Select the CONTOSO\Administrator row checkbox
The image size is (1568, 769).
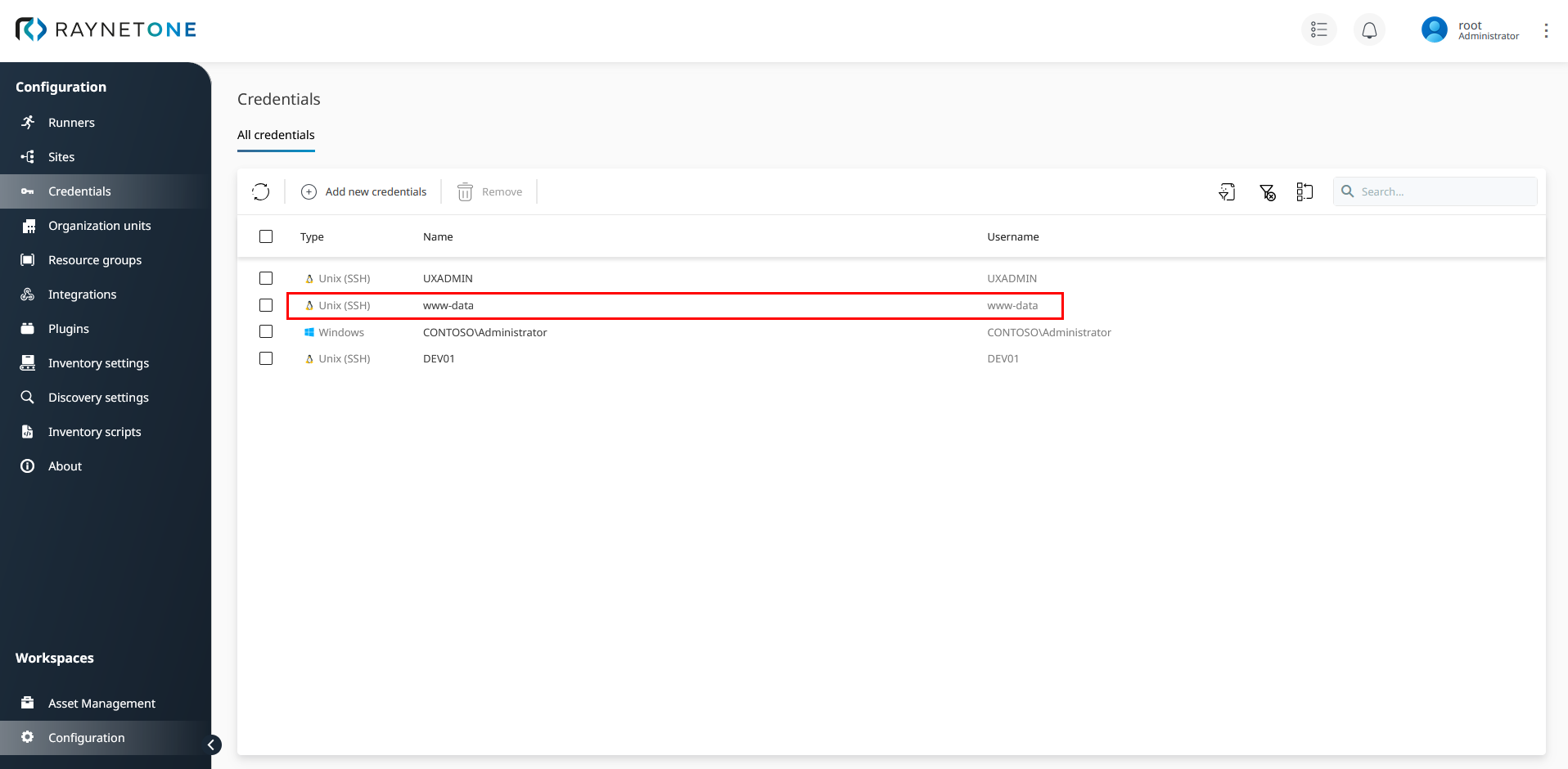click(266, 332)
